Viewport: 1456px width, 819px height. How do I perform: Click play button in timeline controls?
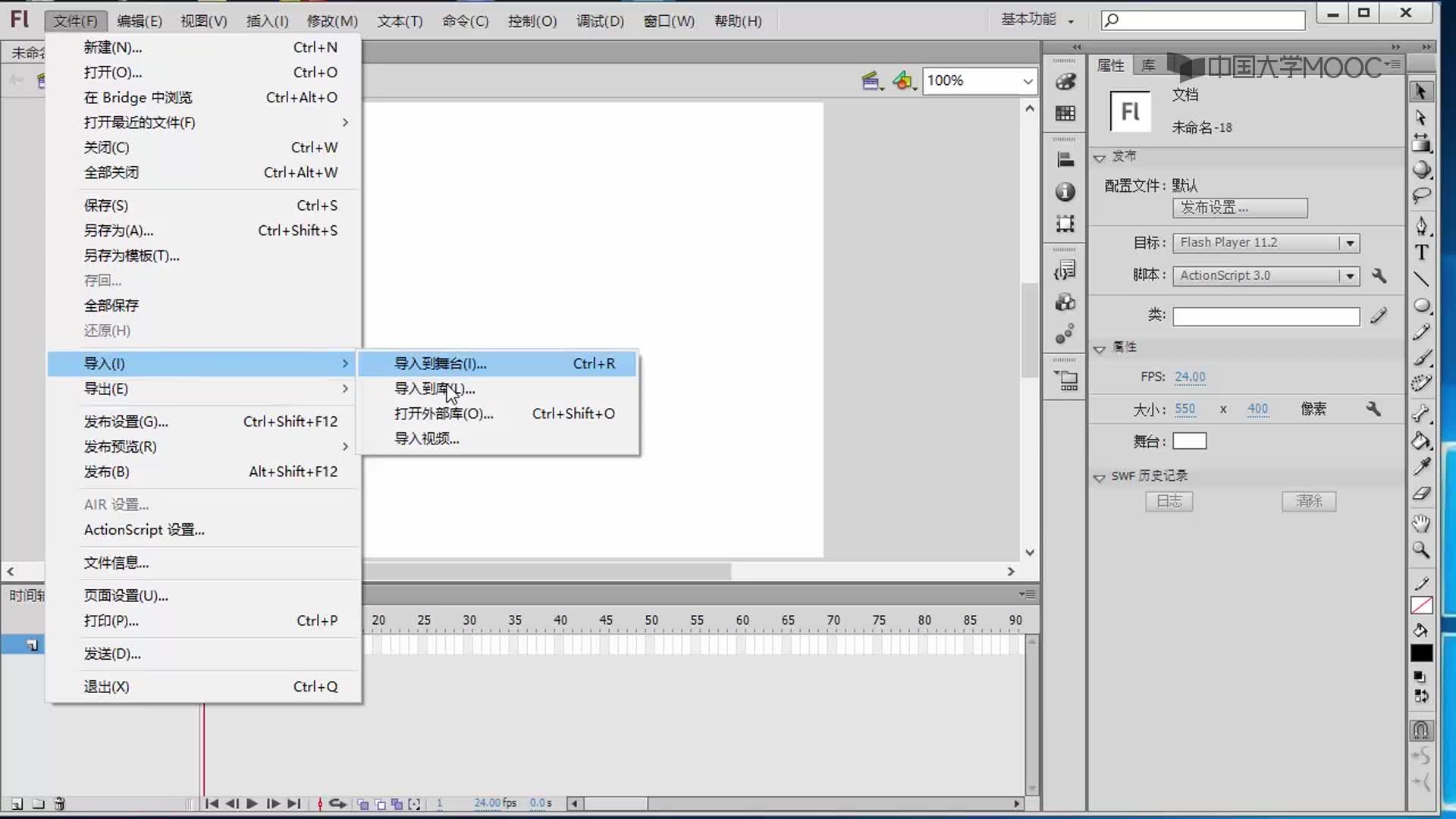[252, 803]
